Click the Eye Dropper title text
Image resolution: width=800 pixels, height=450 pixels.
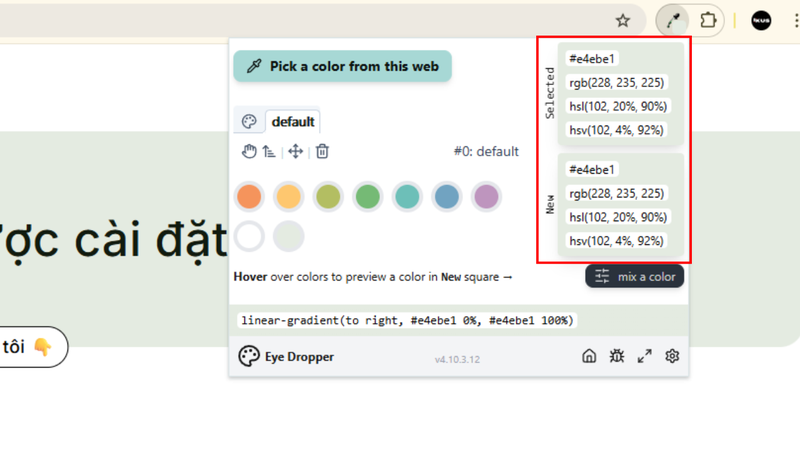tap(299, 357)
